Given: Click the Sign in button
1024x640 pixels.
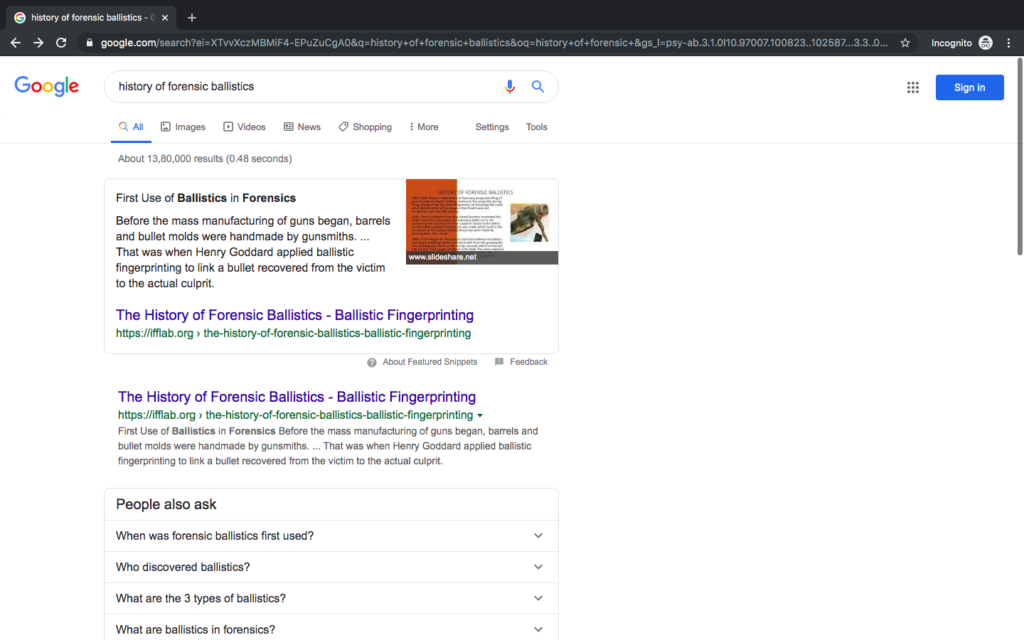Looking at the screenshot, I should point(969,88).
